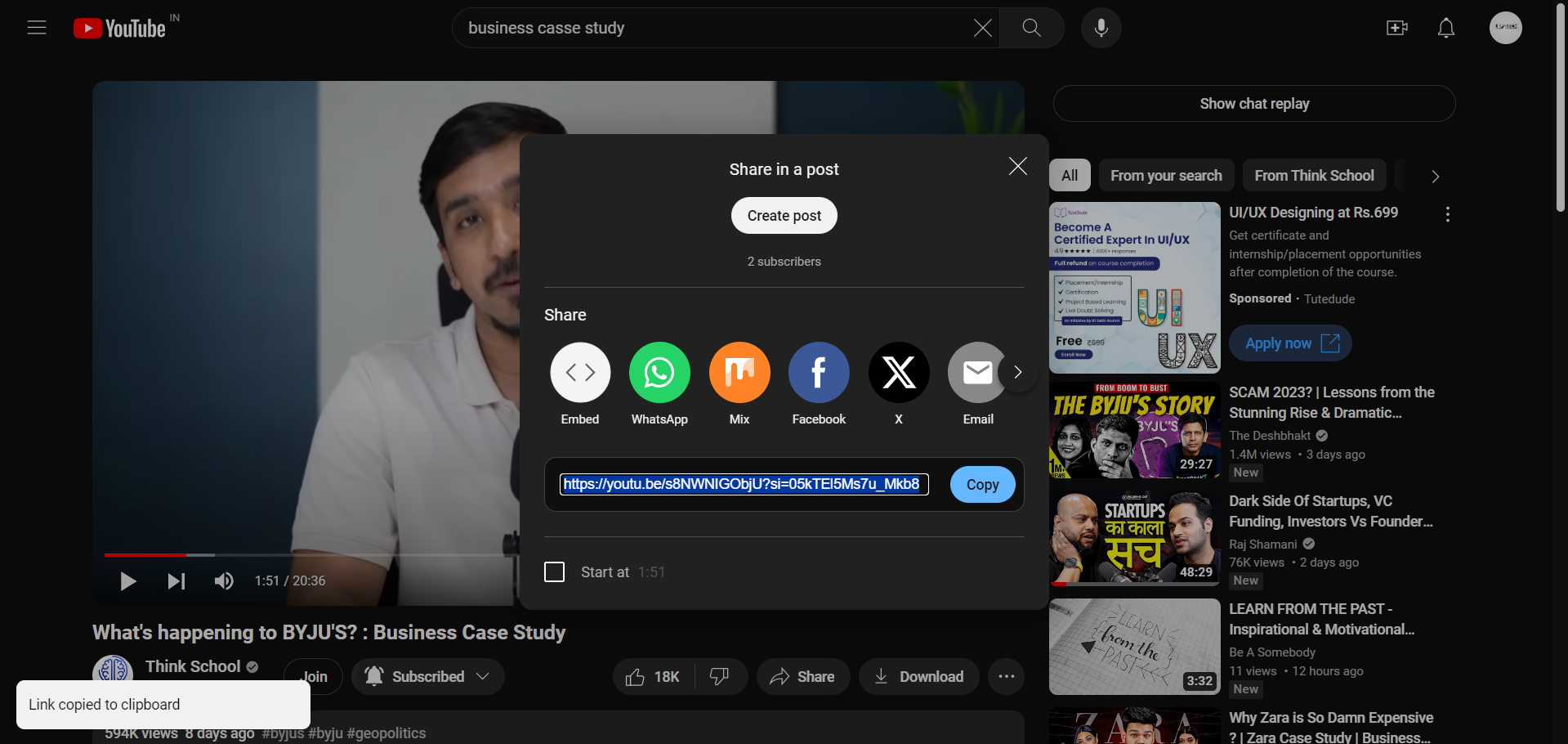The width and height of the screenshot is (1568, 744).
Task: Open the Be A Somebody channel link
Action: 1272,652
